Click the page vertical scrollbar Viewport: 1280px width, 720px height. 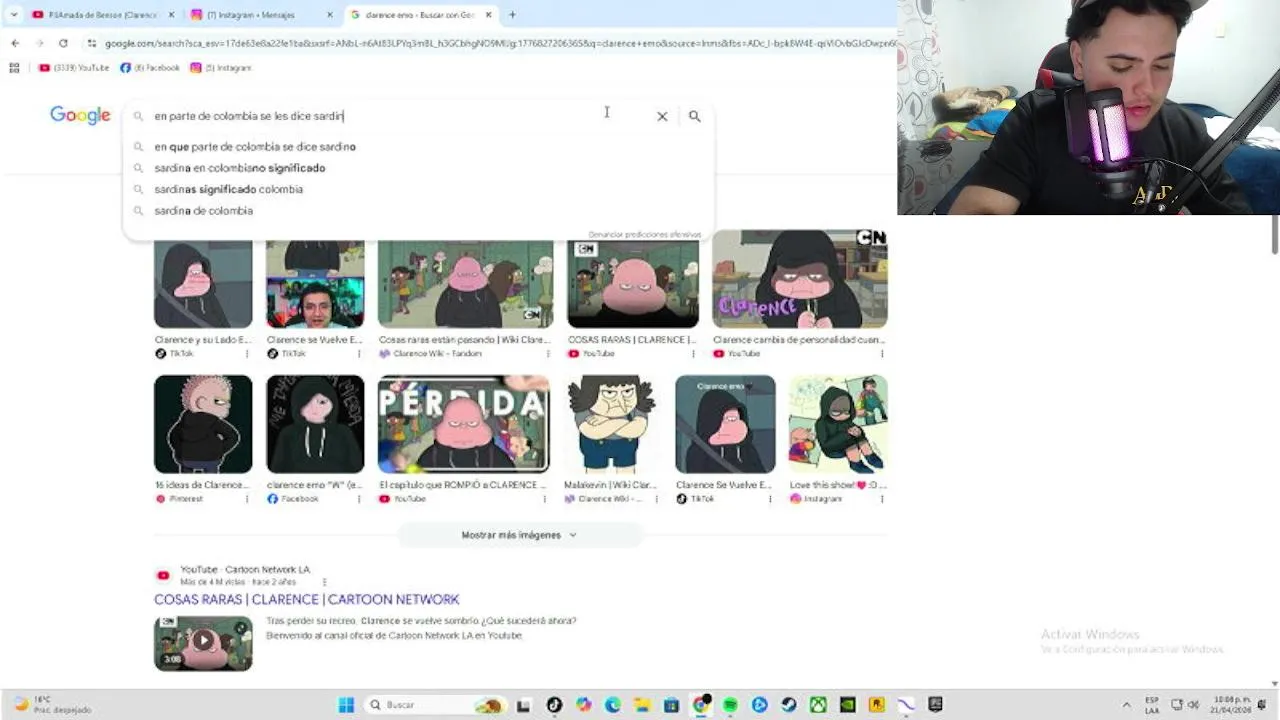[x=1275, y=236]
